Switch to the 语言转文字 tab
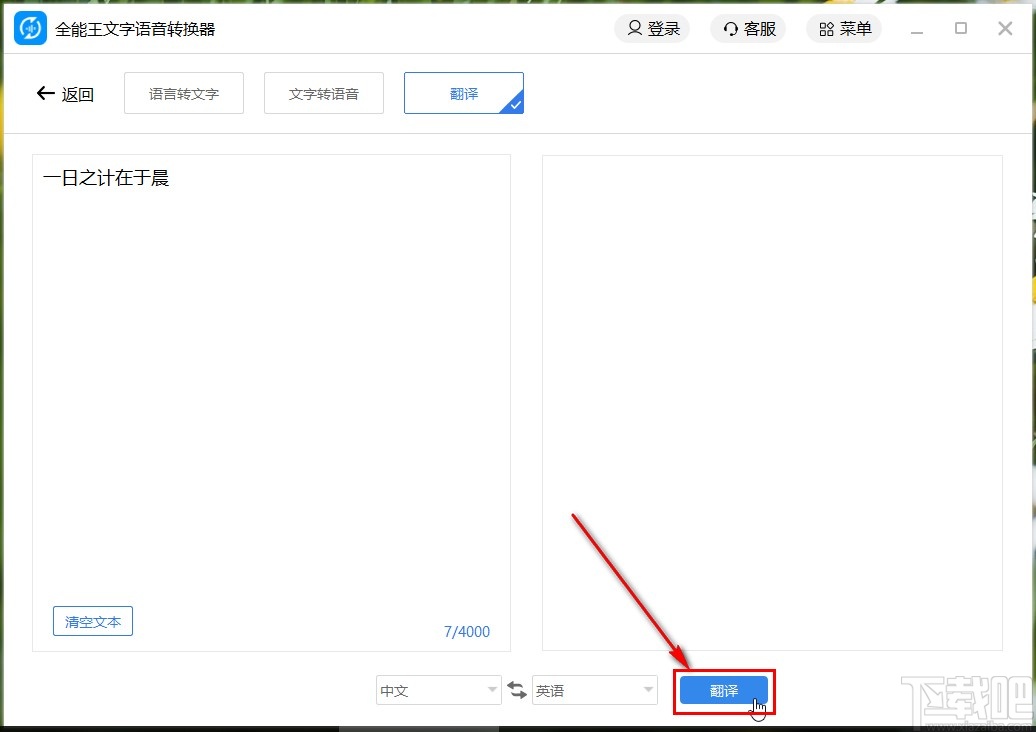Screen dimensions: 1036x732 pos(183,92)
